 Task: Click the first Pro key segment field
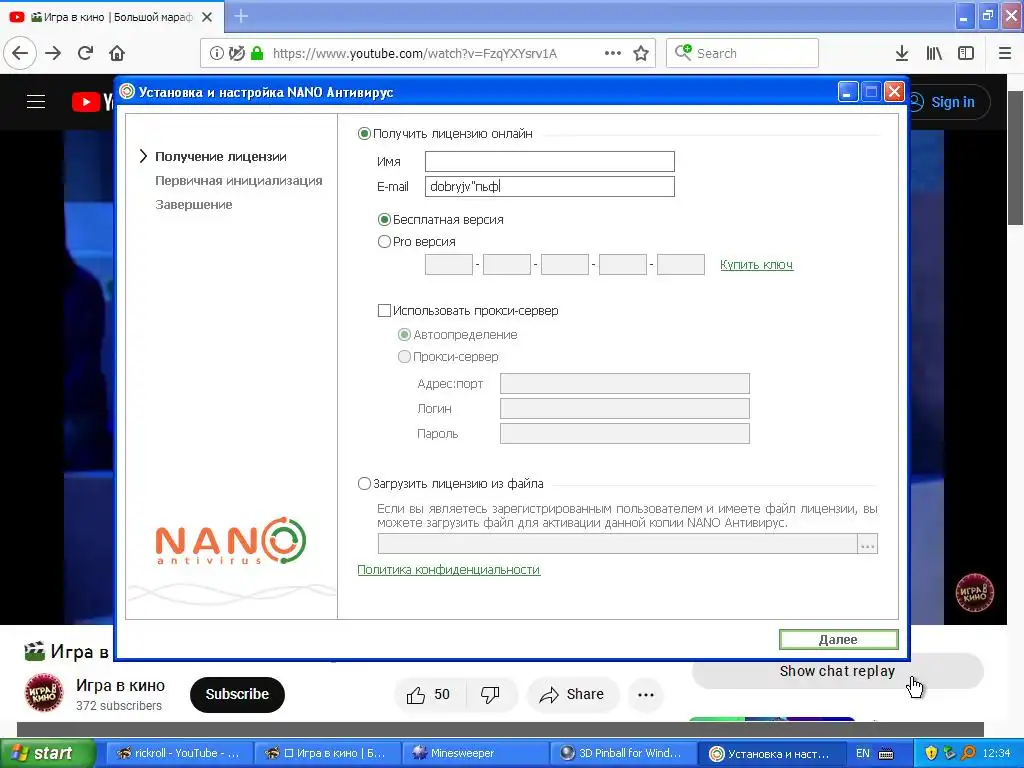(449, 264)
